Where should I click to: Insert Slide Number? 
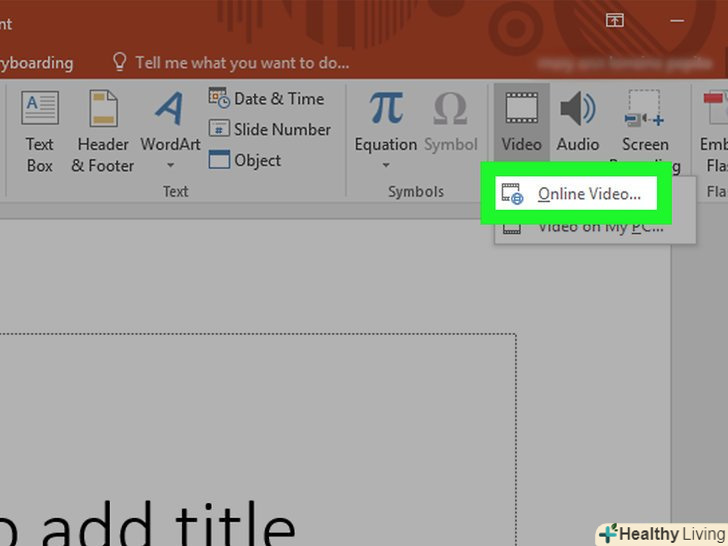[269, 129]
